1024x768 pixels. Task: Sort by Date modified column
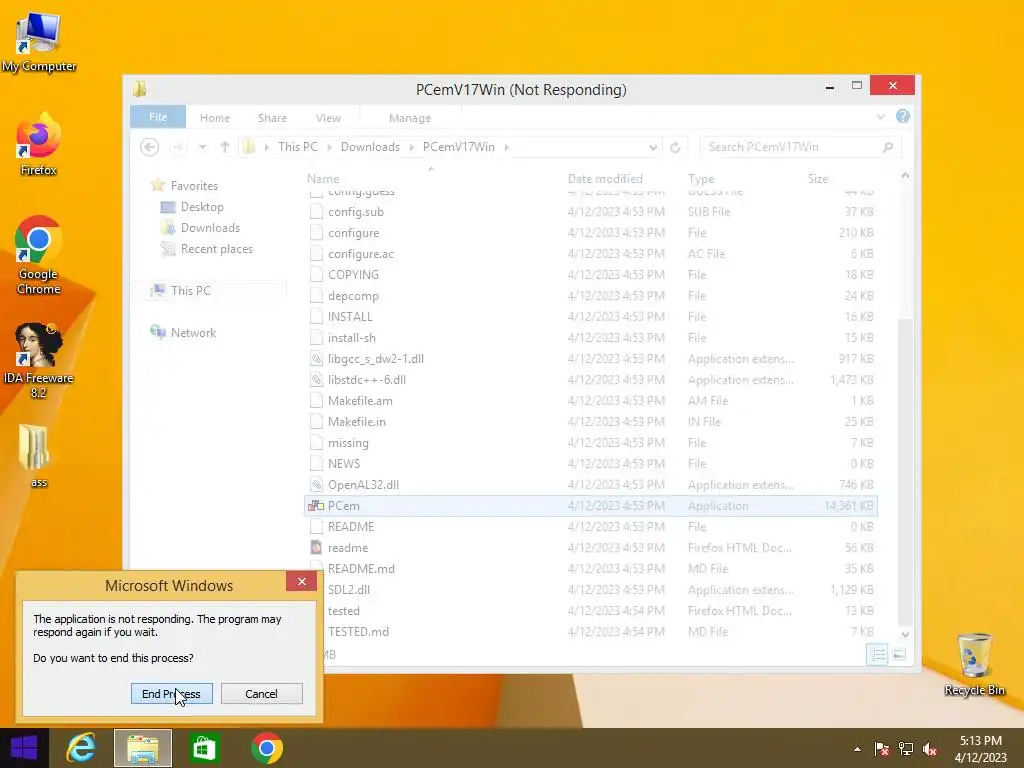pyautogui.click(x=605, y=179)
